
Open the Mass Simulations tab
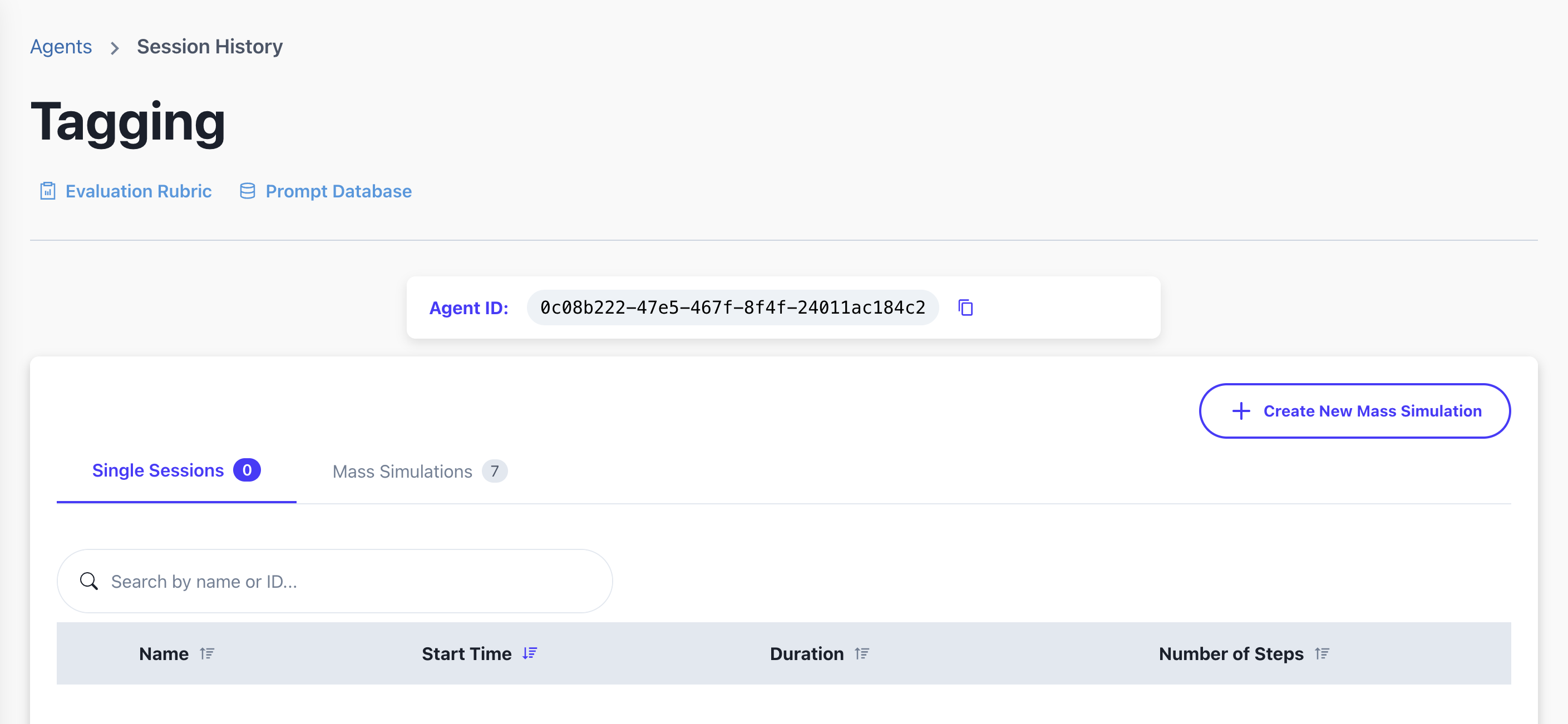click(402, 472)
